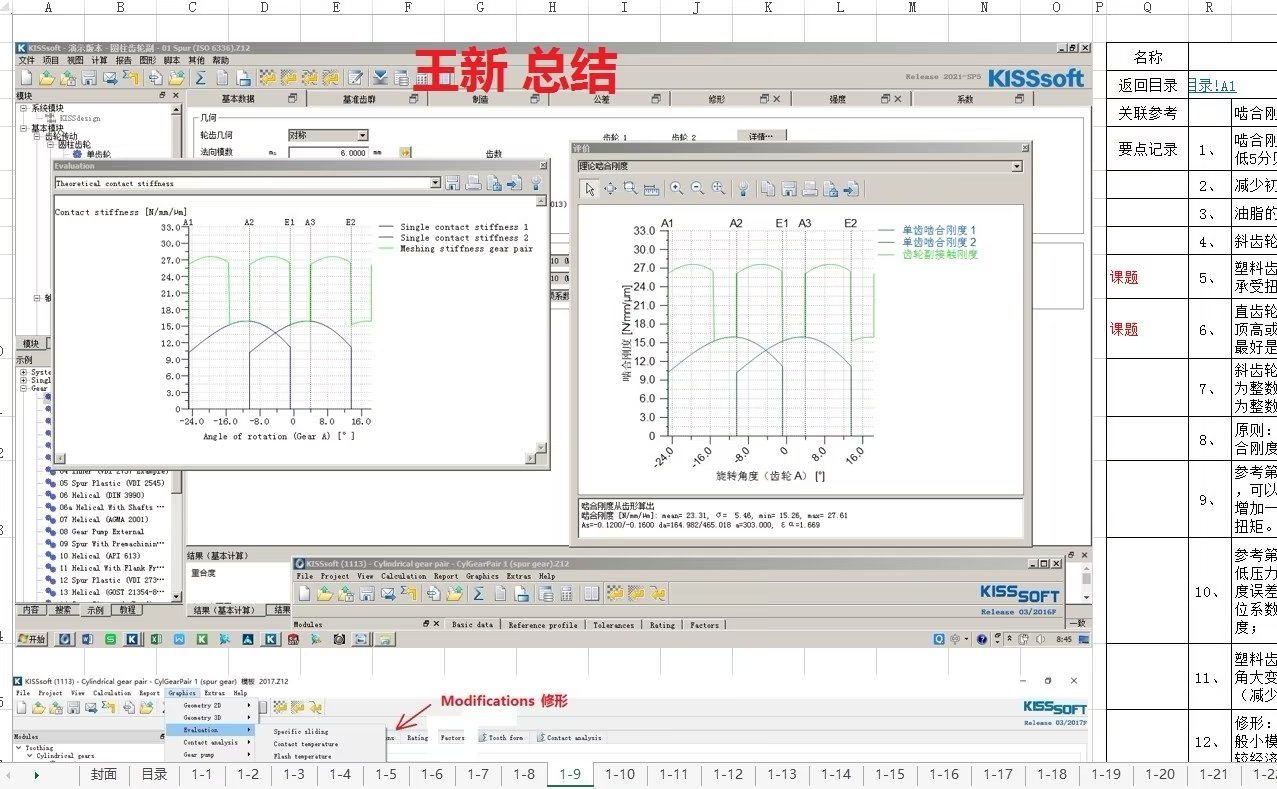Pick the ruler measure tool in 评价 window
Viewport: 1277px width, 789px height.
tap(652, 188)
